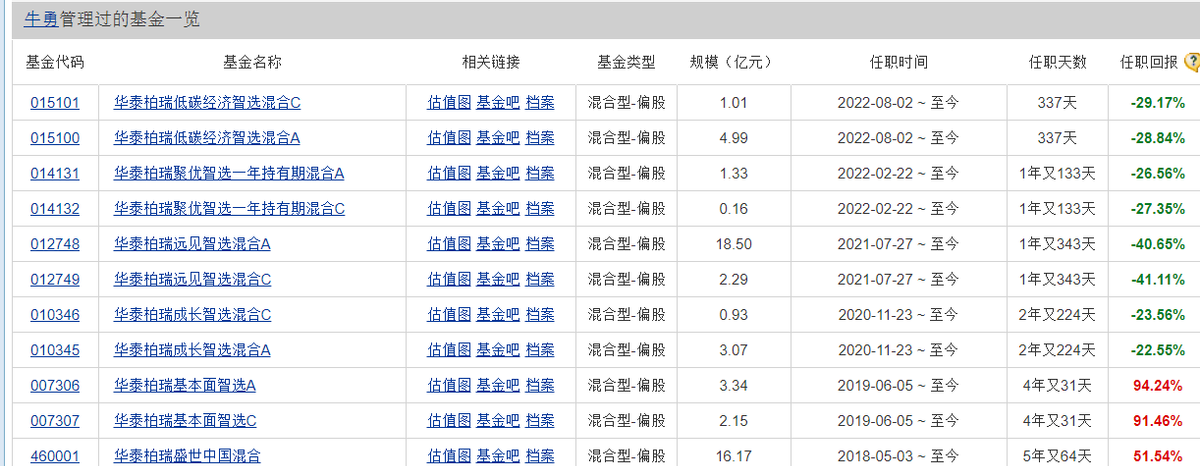
Task: Click 基金吧 for fund 007307
Action: tap(498, 420)
